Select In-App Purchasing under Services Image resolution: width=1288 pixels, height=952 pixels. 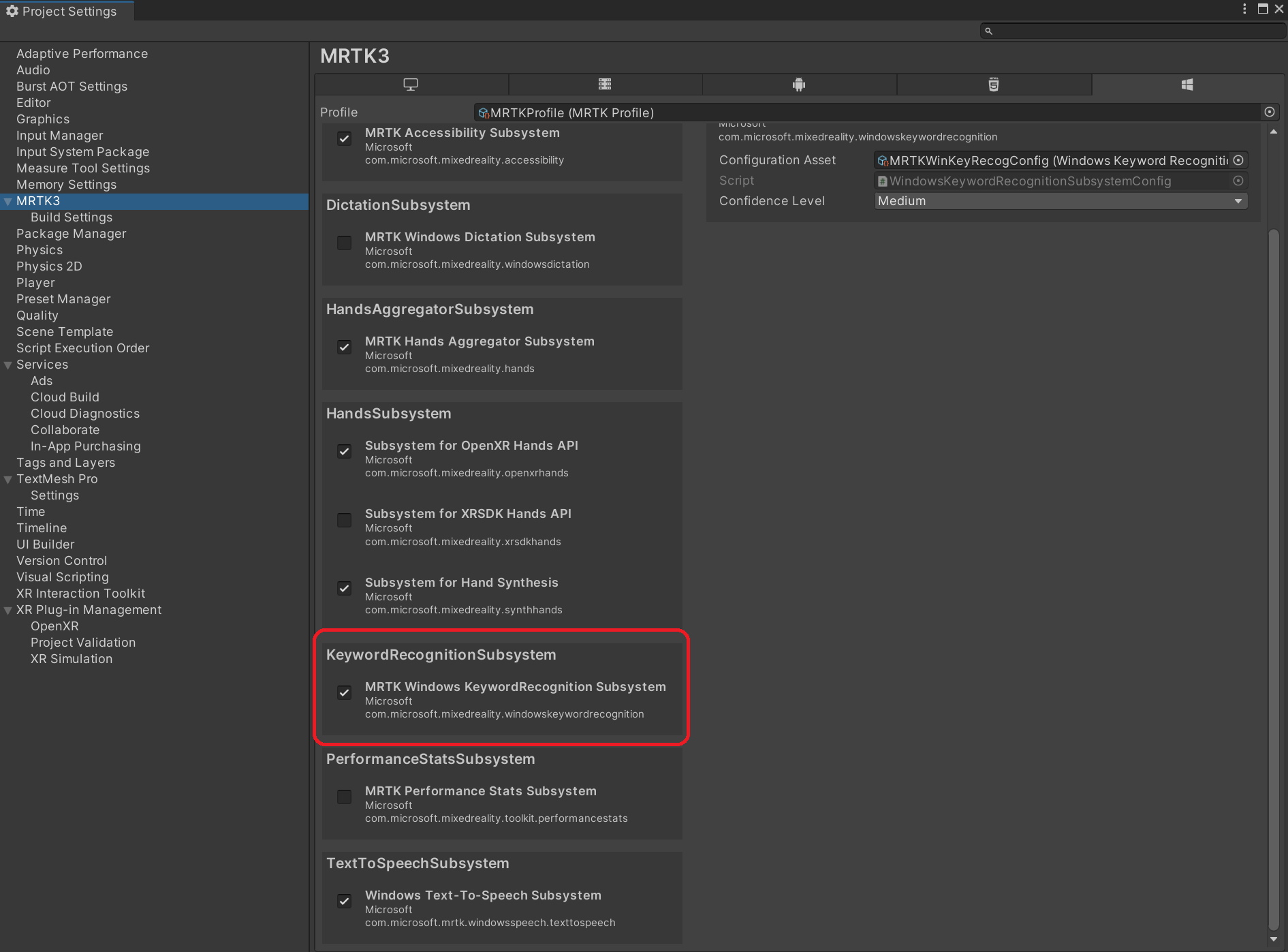[86, 446]
